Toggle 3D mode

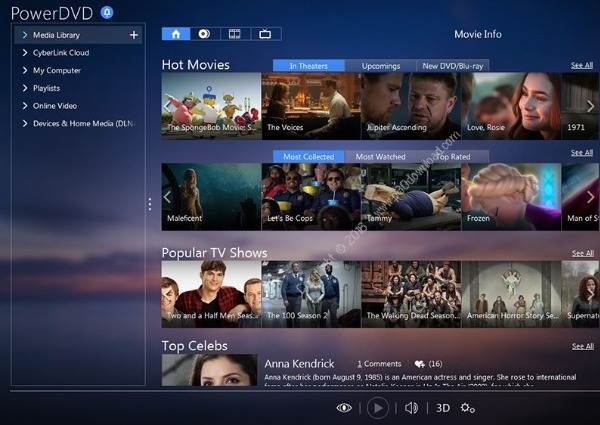coord(443,408)
